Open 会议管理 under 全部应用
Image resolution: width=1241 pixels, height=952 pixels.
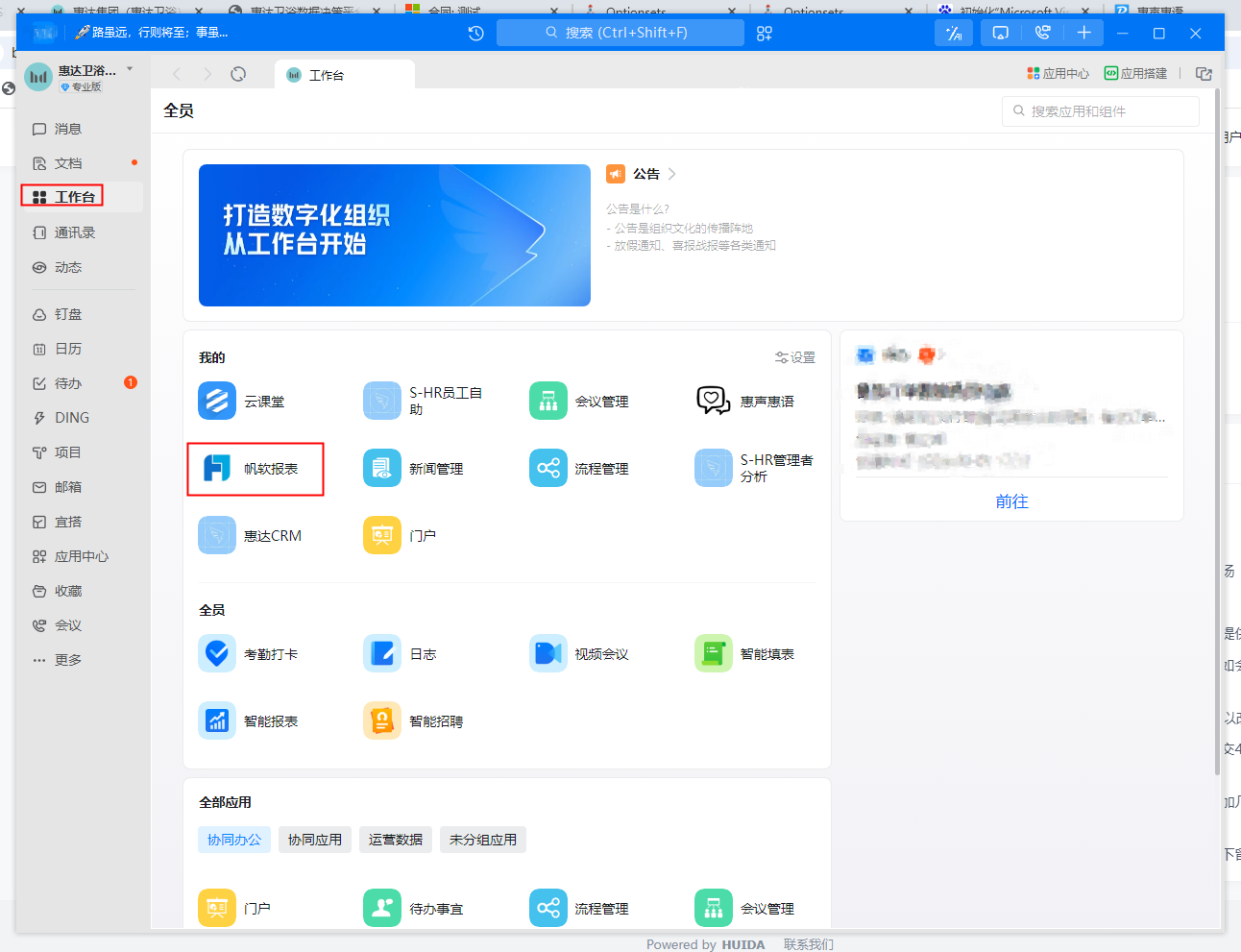tap(714, 908)
